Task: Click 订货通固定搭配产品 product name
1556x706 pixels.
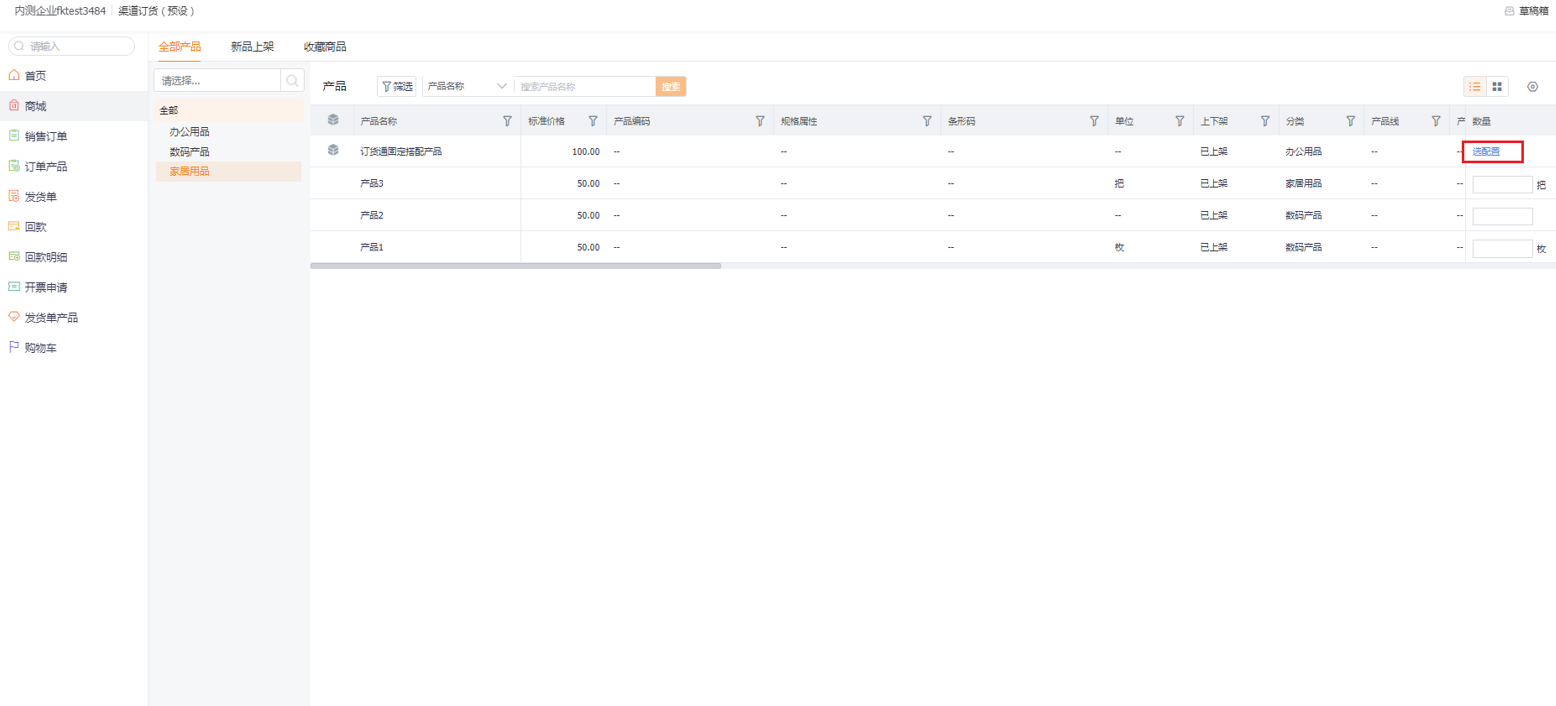Action: pos(401,152)
